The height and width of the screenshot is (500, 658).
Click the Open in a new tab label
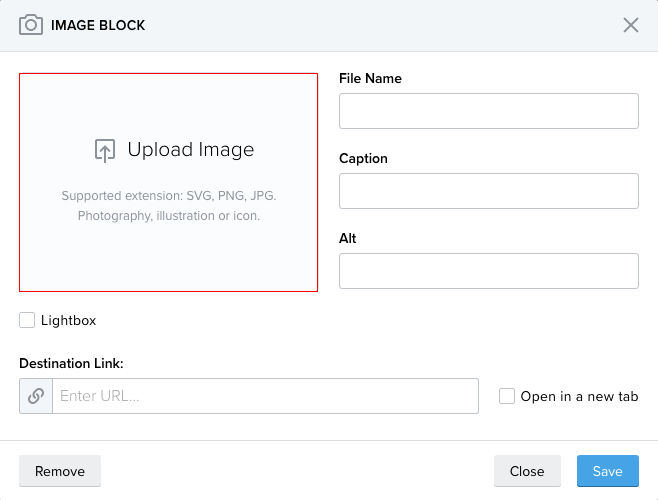579,396
